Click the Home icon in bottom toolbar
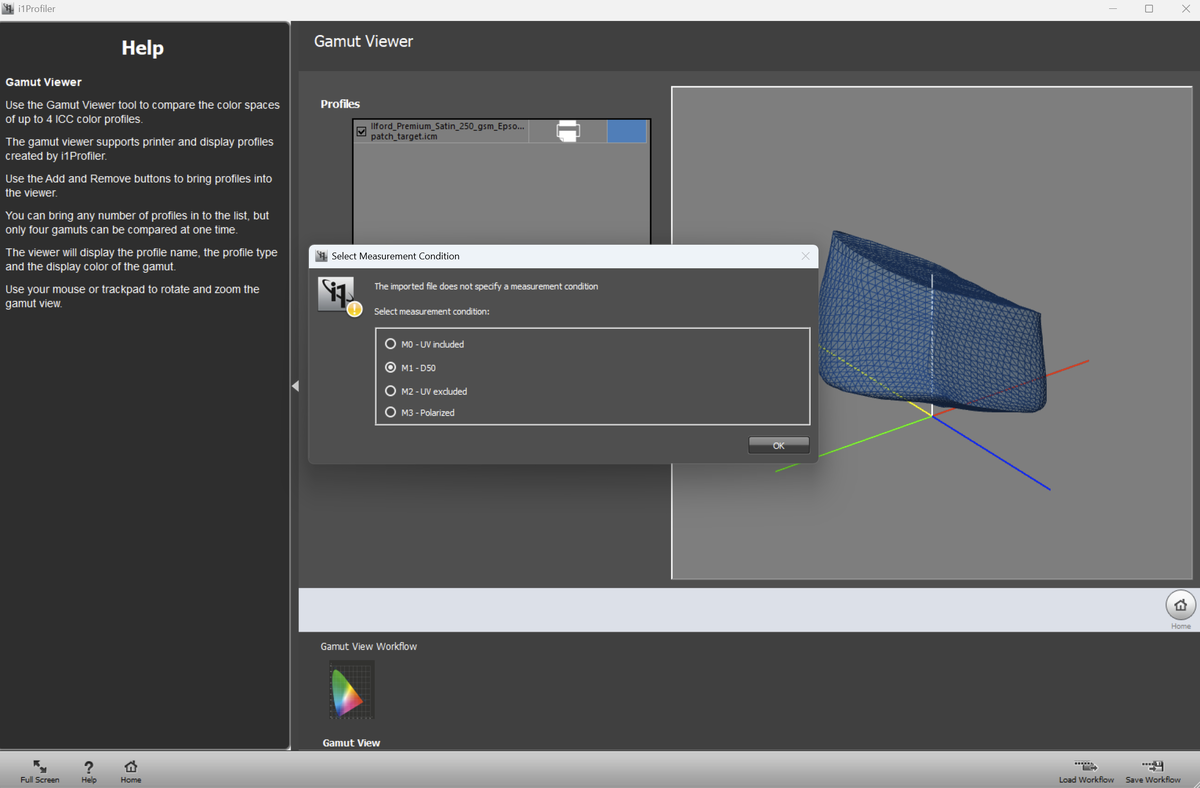 click(x=131, y=767)
